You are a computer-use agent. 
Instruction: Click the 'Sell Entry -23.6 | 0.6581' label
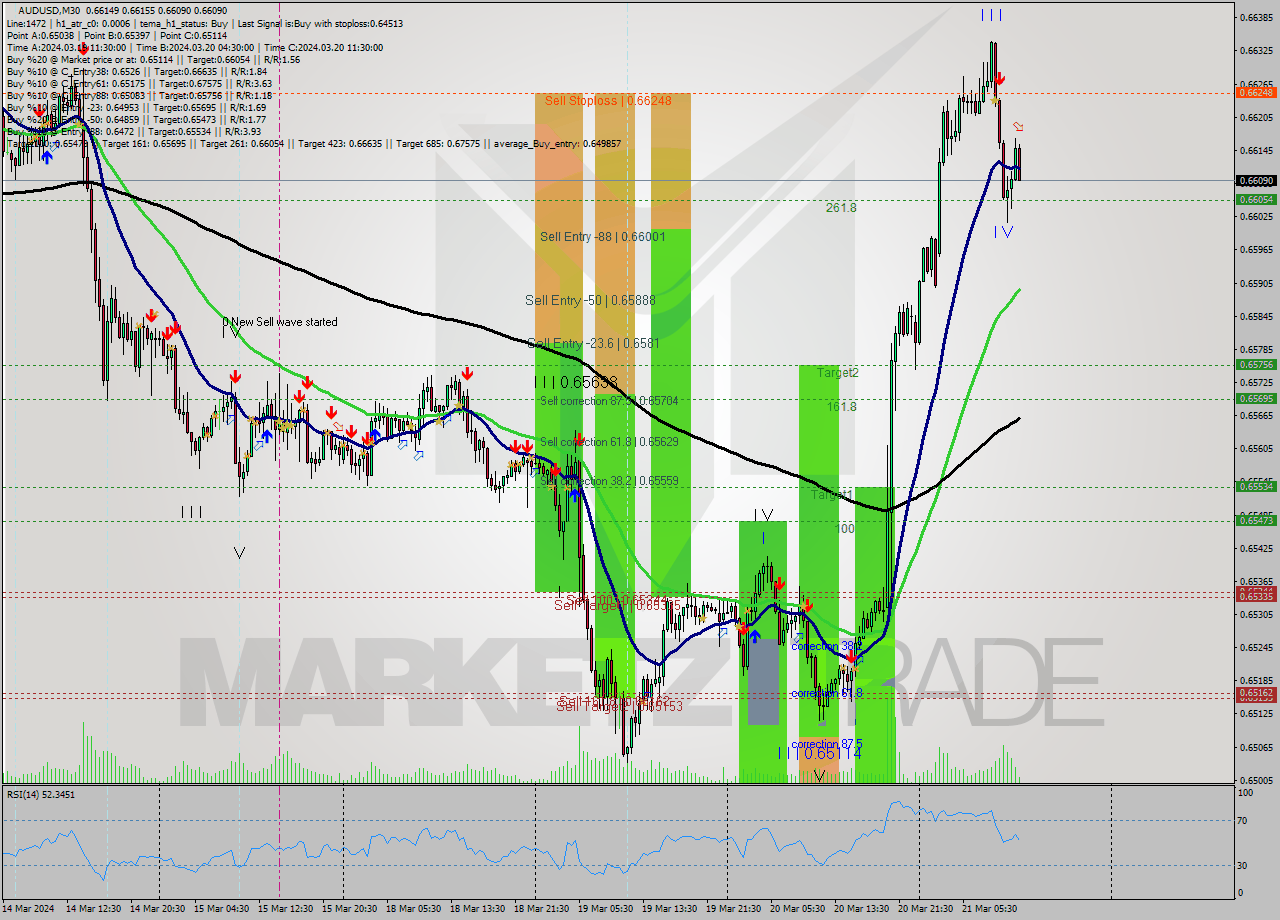click(593, 343)
